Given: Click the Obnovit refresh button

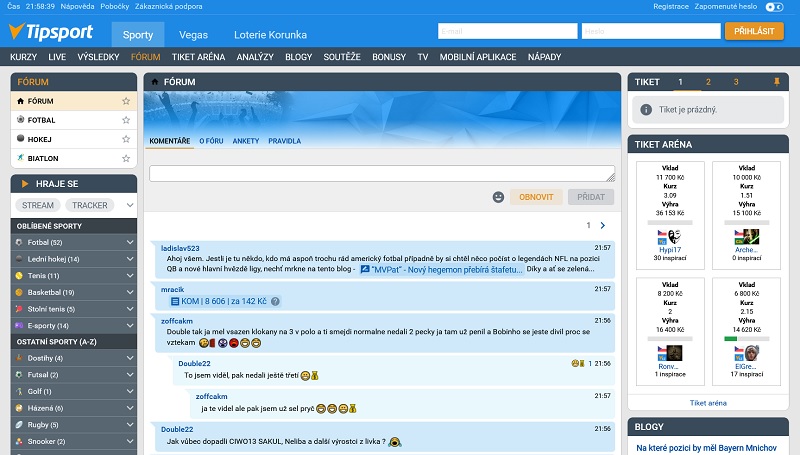Looking at the screenshot, I should (536, 197).
